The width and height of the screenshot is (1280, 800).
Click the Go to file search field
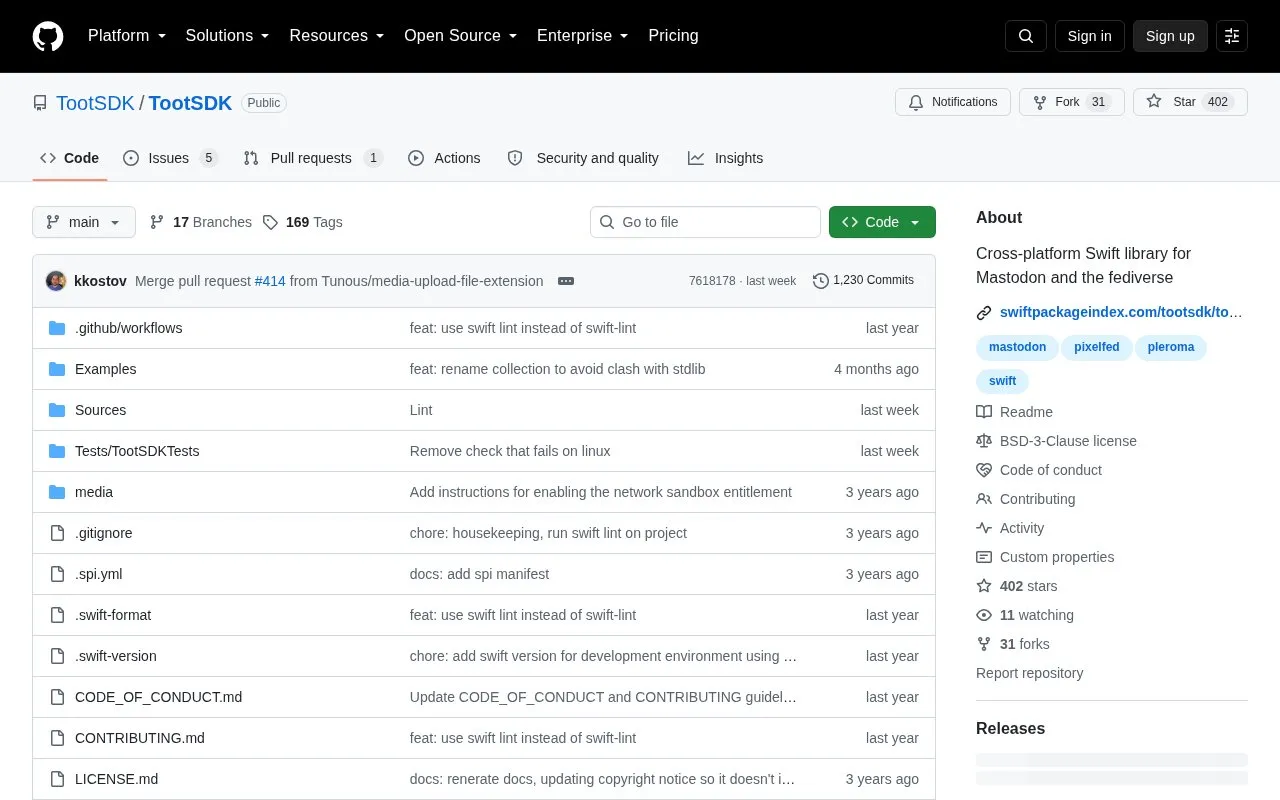coord(705,222)
